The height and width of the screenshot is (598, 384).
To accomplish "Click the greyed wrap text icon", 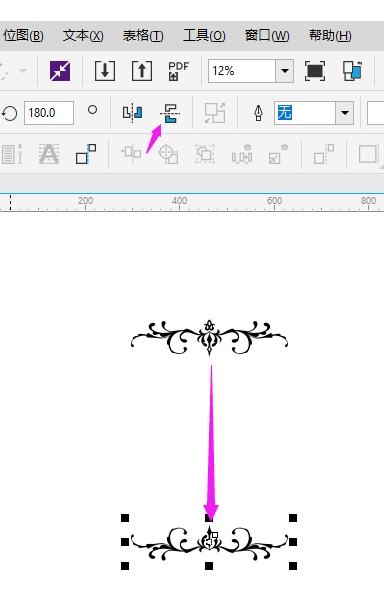I will 12,154.
